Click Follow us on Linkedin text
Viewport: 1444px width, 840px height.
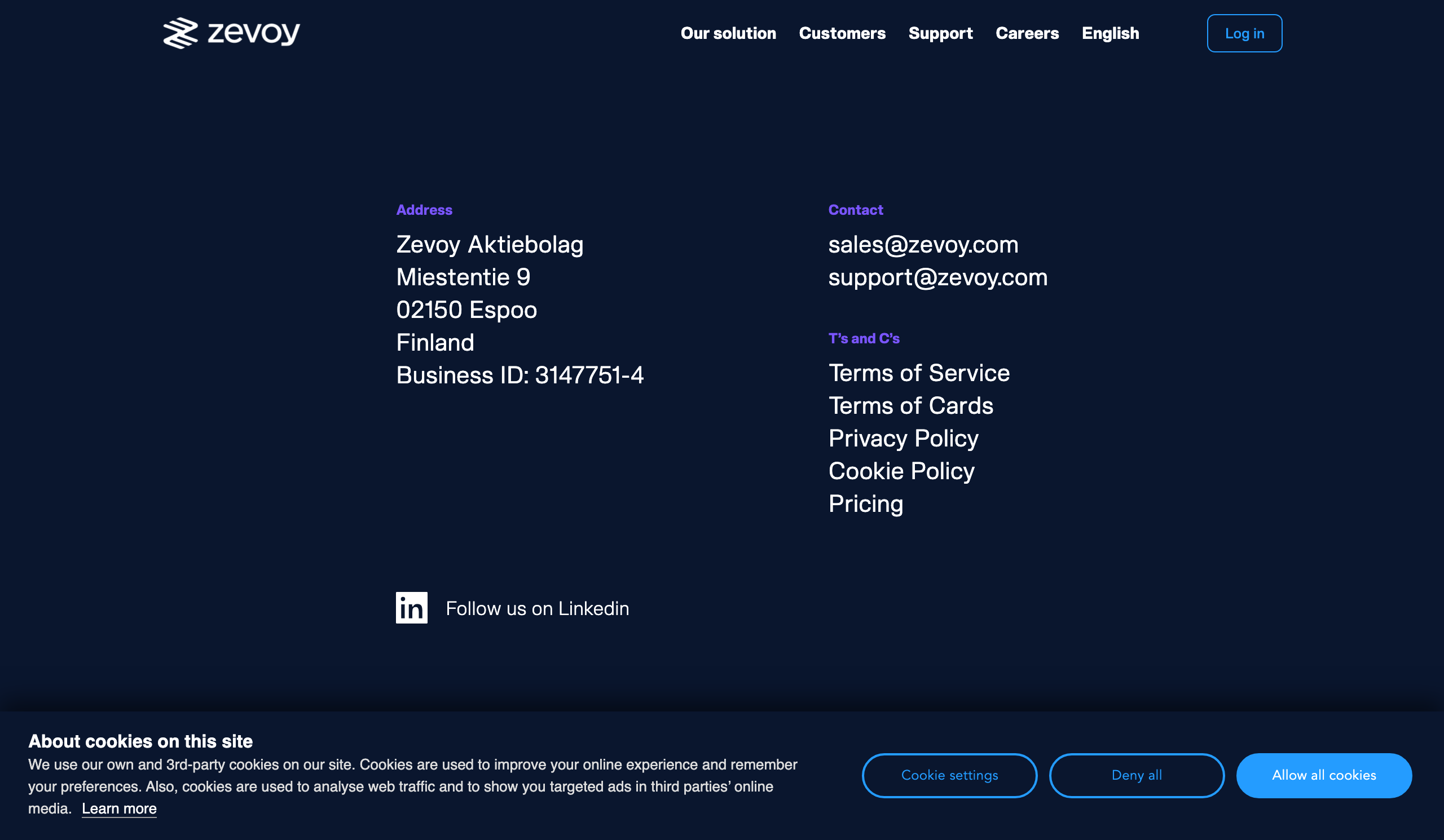[537, 608]
